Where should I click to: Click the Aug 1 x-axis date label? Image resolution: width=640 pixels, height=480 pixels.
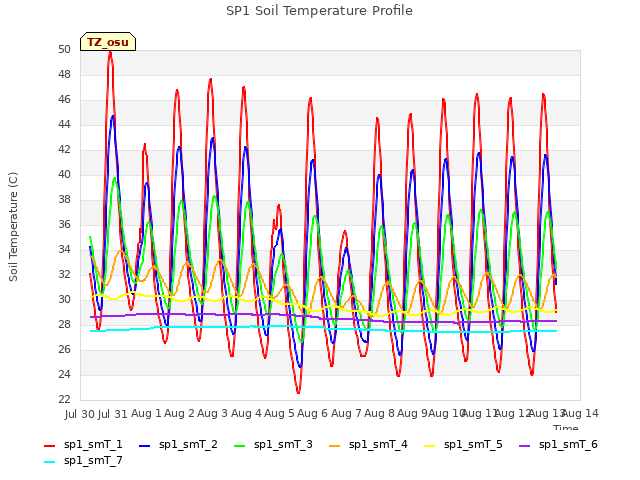pos(146,413)
